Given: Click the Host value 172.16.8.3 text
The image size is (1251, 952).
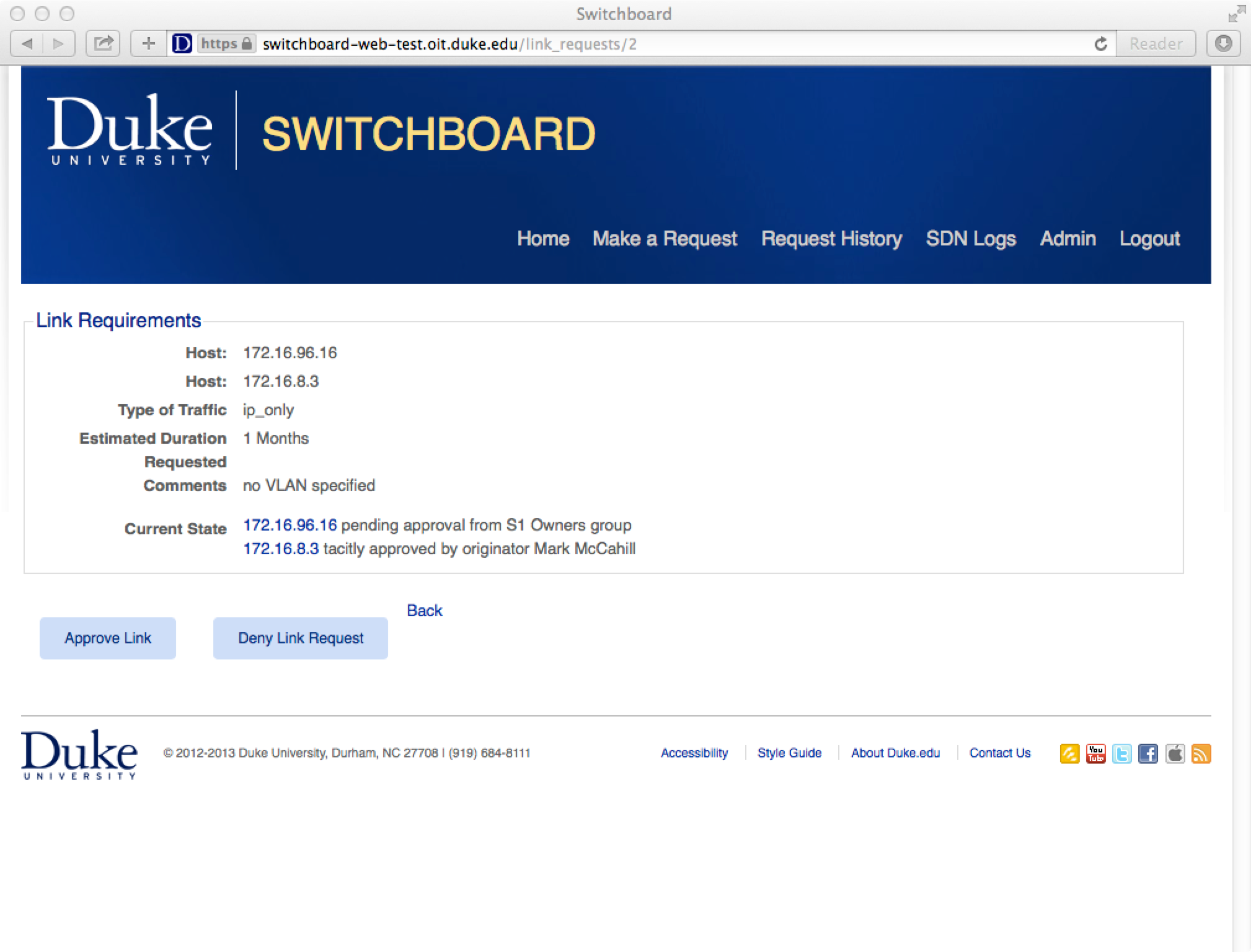Looking at the screenshot, I should tap(281, 381).
